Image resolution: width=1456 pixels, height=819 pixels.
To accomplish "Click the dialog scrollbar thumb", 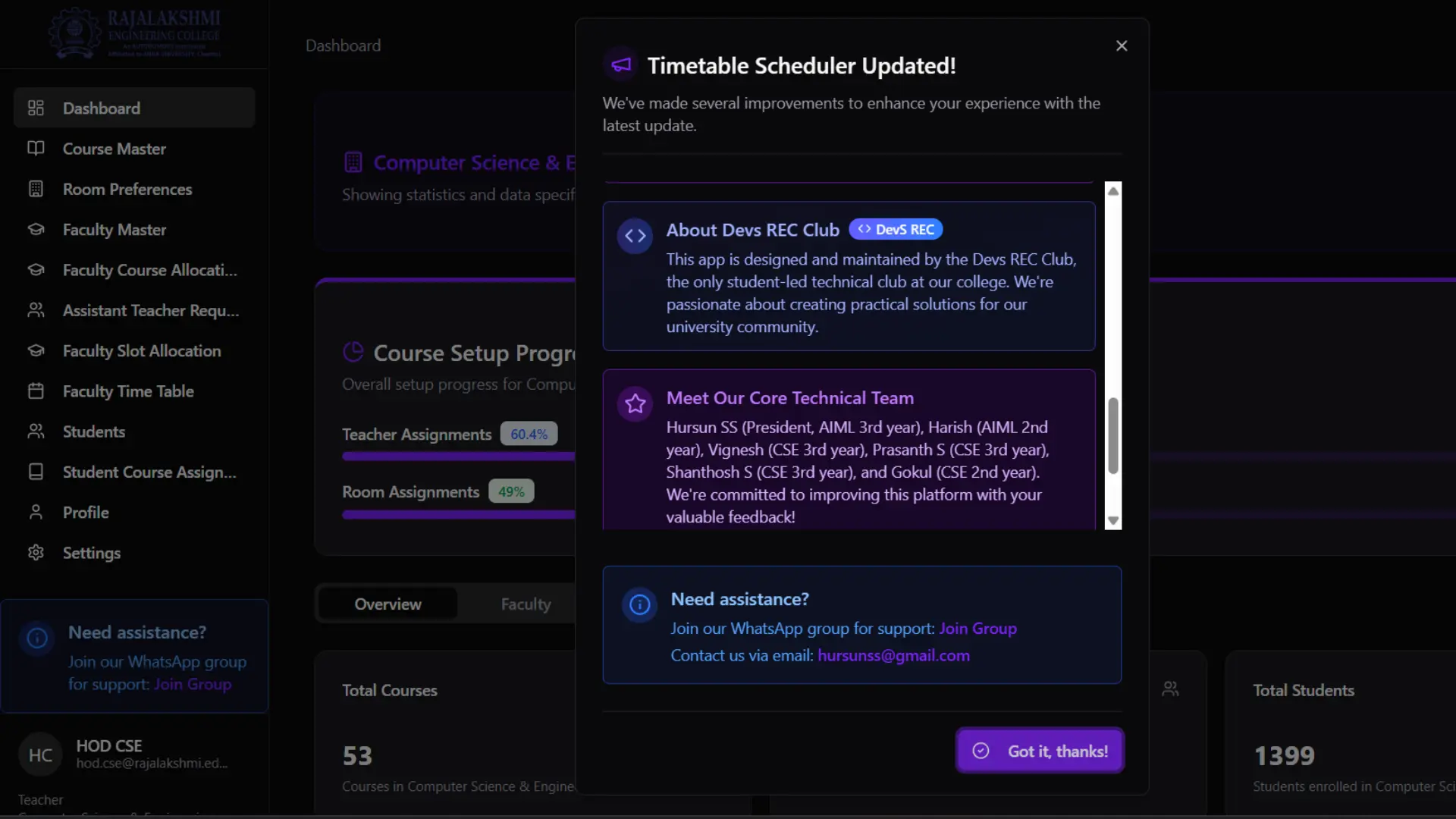I will [1112, 436].
